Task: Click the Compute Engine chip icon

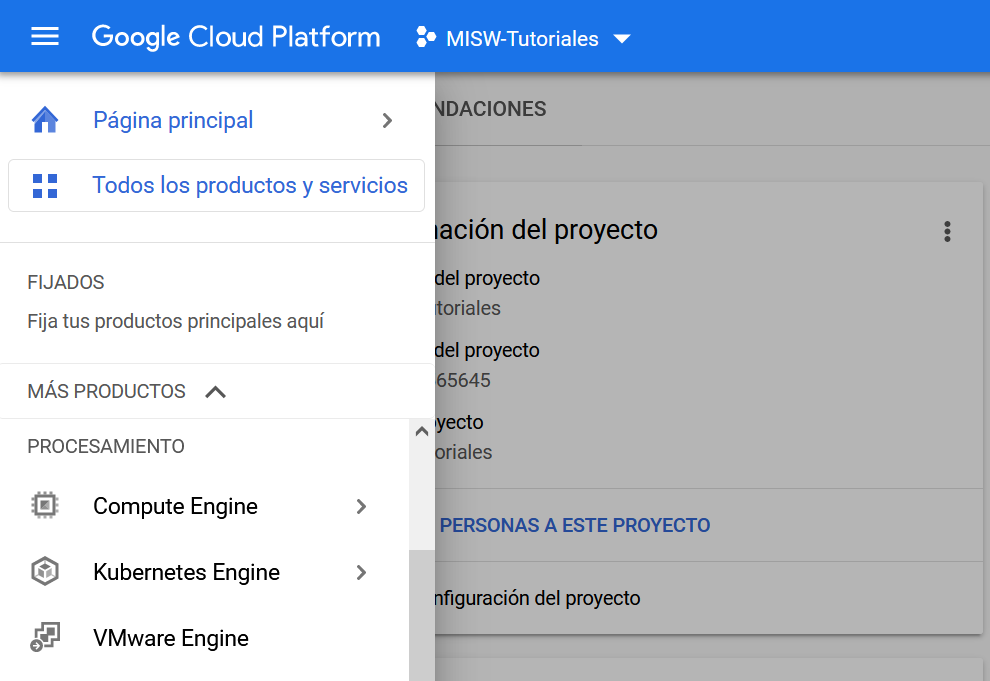Action: coord(45,506)
